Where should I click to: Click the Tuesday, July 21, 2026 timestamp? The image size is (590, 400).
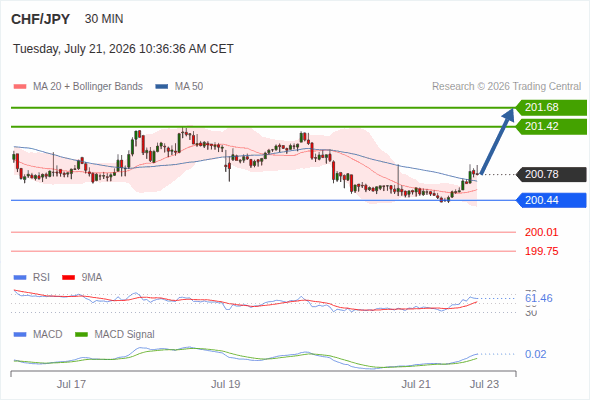tap(123, 49)
